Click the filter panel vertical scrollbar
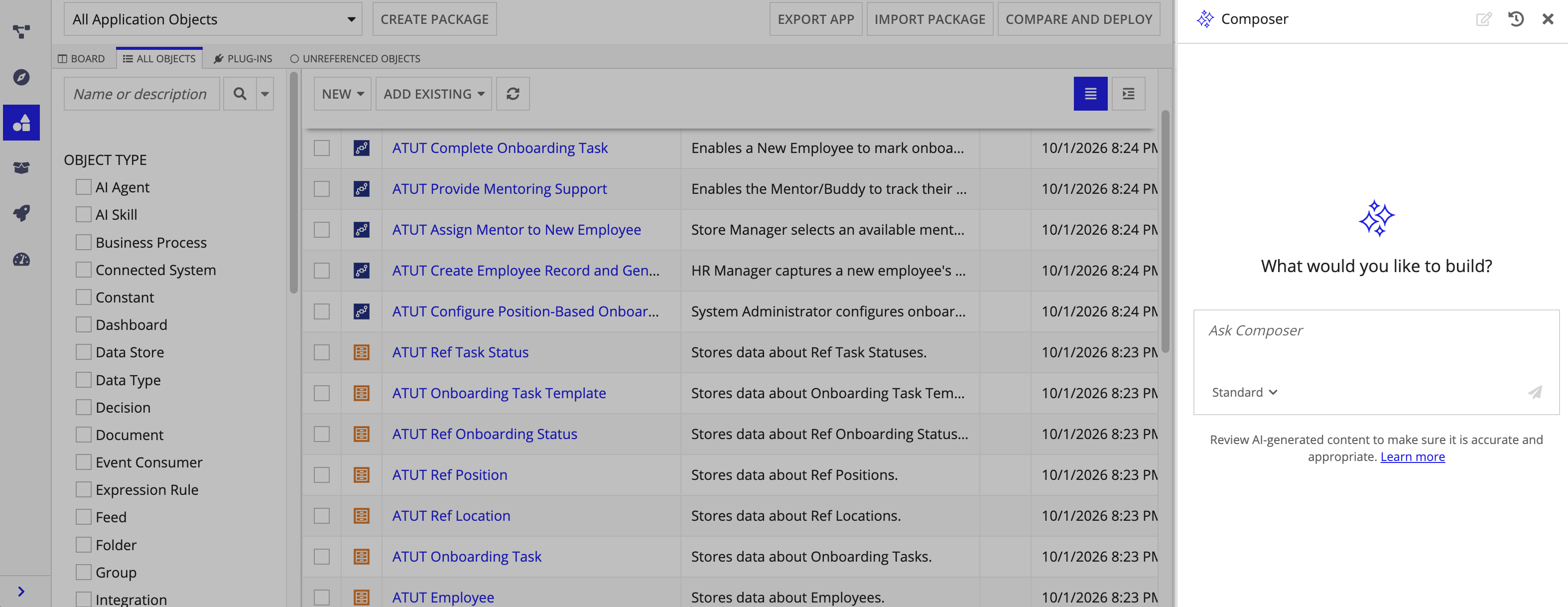 click(294, 182)
